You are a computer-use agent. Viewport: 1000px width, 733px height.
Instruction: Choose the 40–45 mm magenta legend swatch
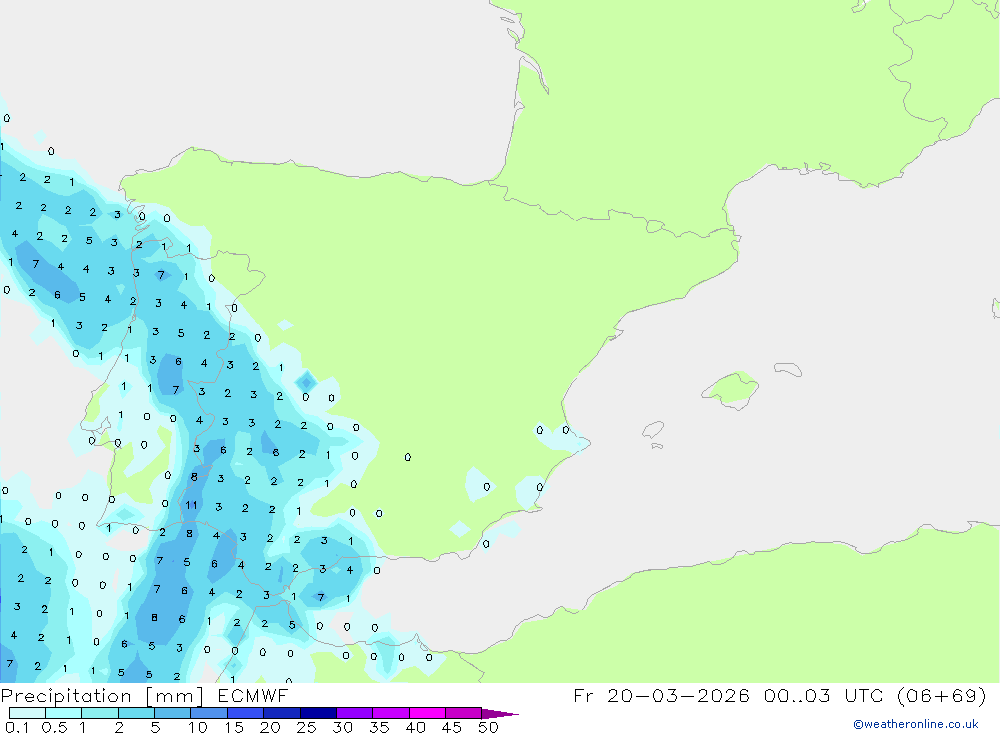coord(427,713)
